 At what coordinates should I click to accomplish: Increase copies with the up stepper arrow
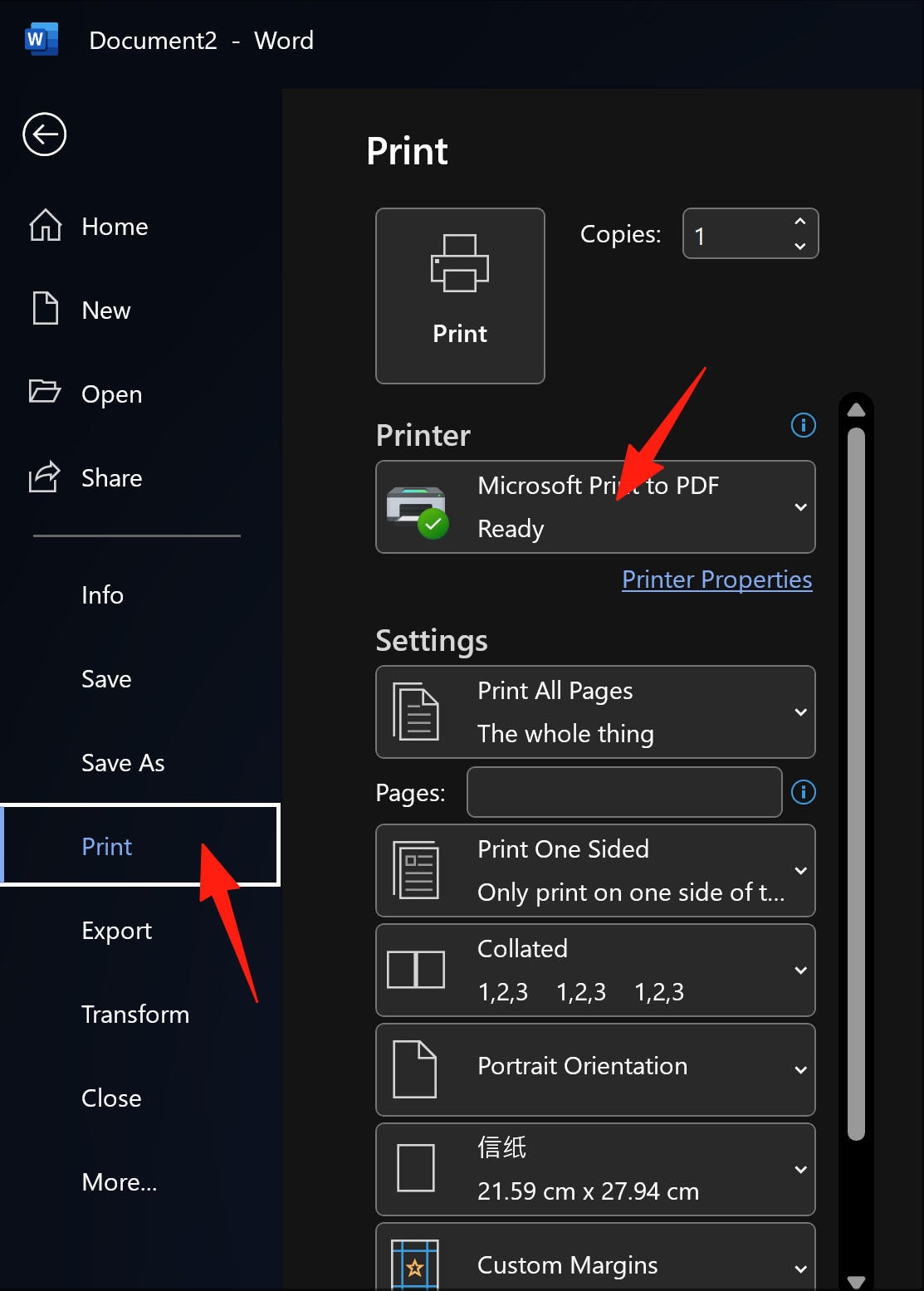(800, 222)
